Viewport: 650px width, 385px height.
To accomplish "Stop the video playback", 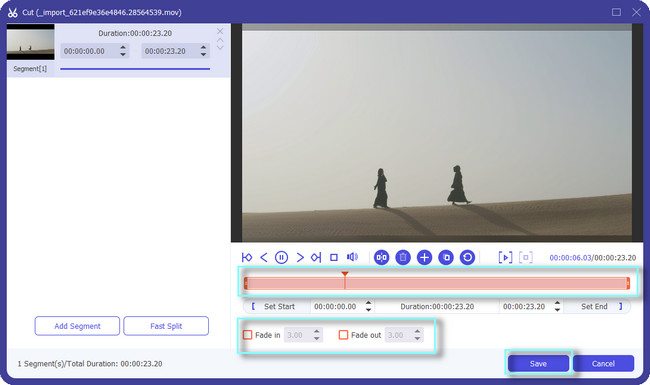I will coord(334,257).
